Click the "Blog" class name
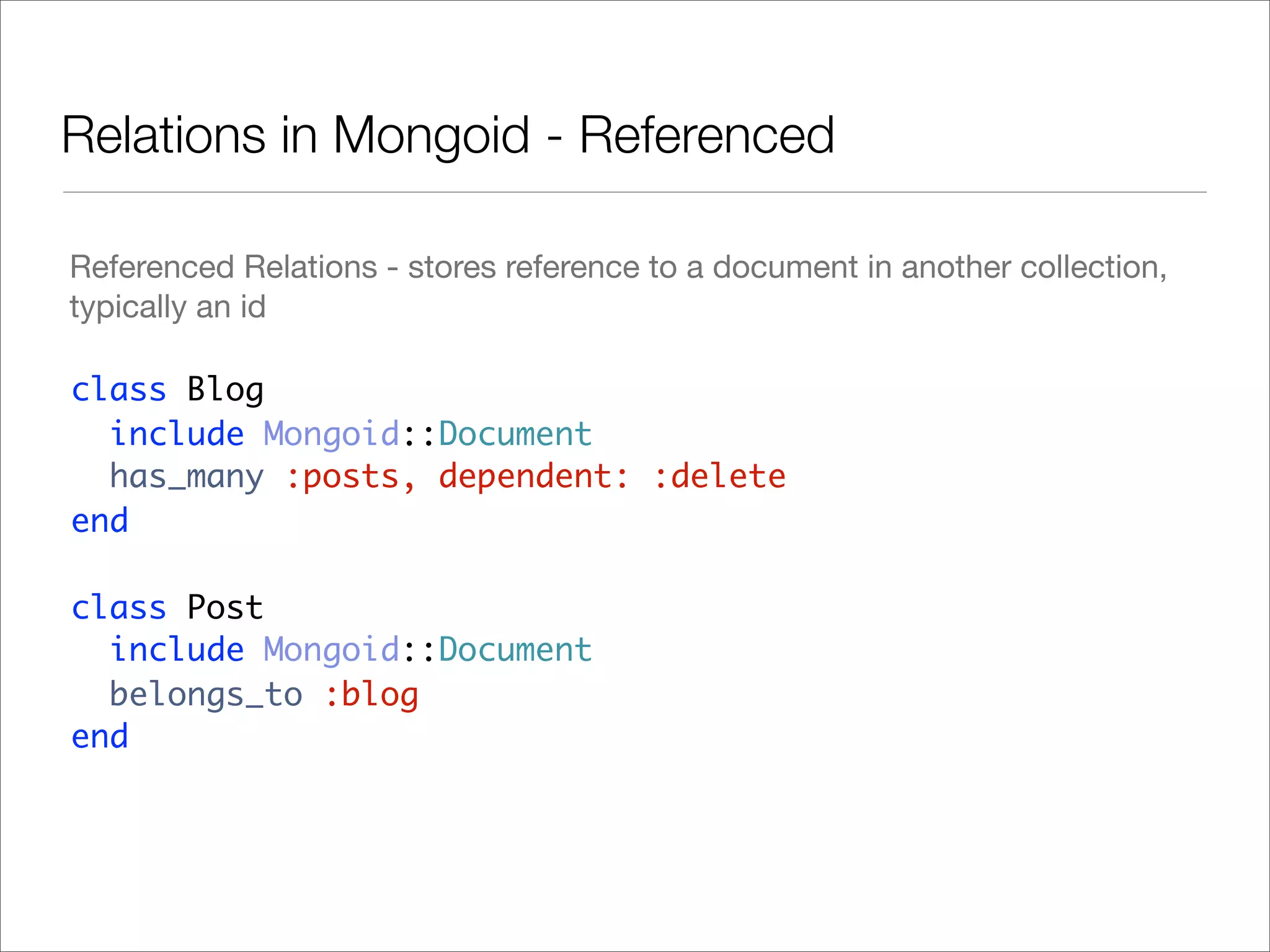 (226, 390)
